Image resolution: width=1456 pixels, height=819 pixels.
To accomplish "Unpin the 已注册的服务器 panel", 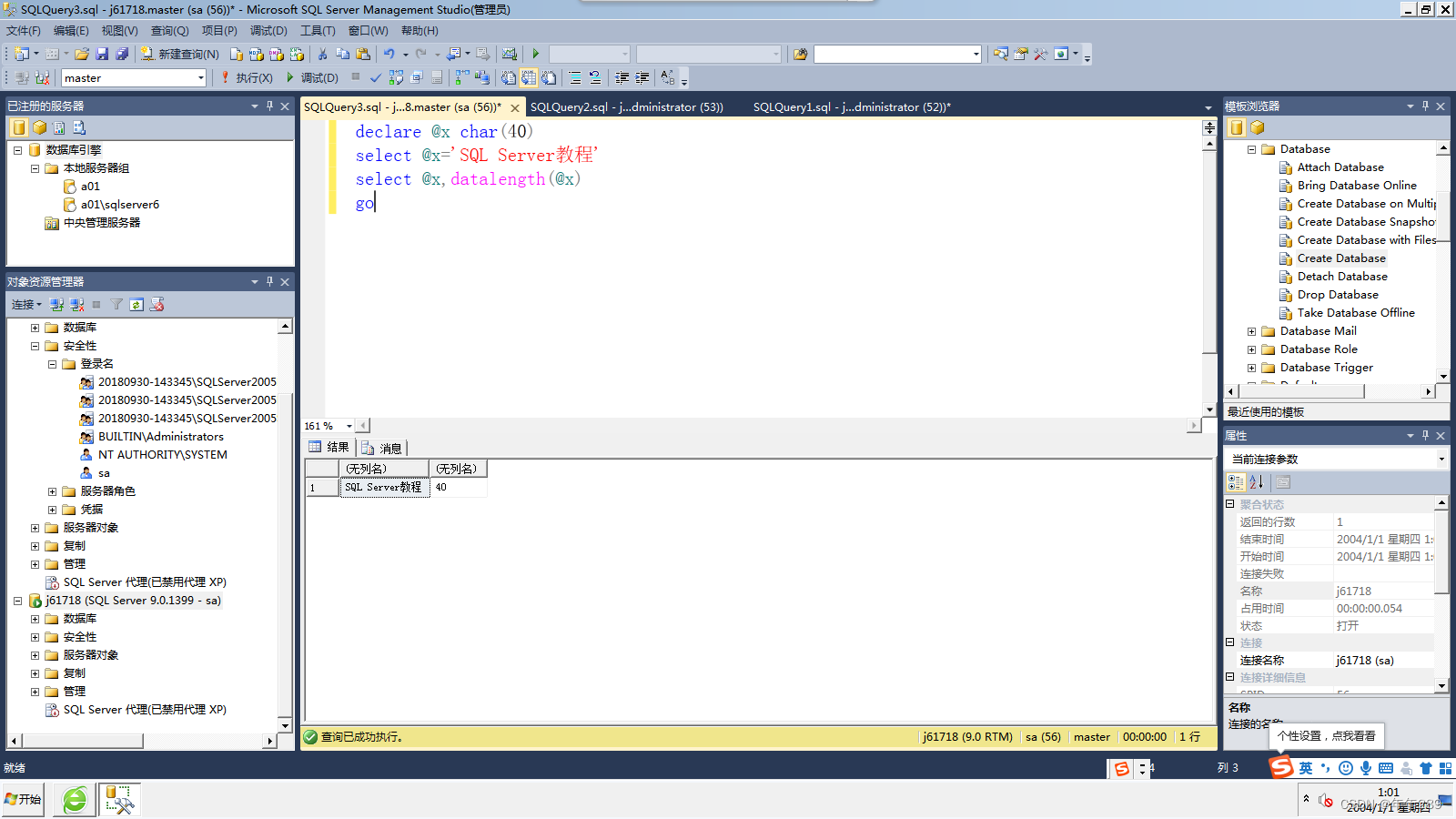I will 269,105.
